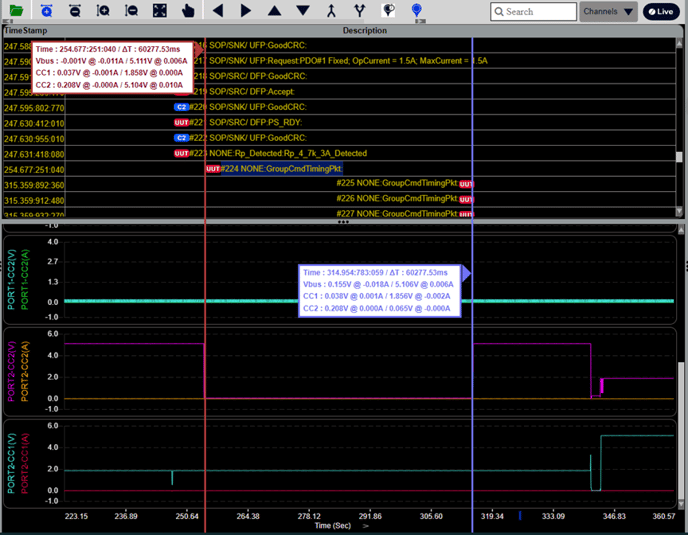Click vertical zoom out icon
Screen dimensions: 688x535
(x=131, y=11)
